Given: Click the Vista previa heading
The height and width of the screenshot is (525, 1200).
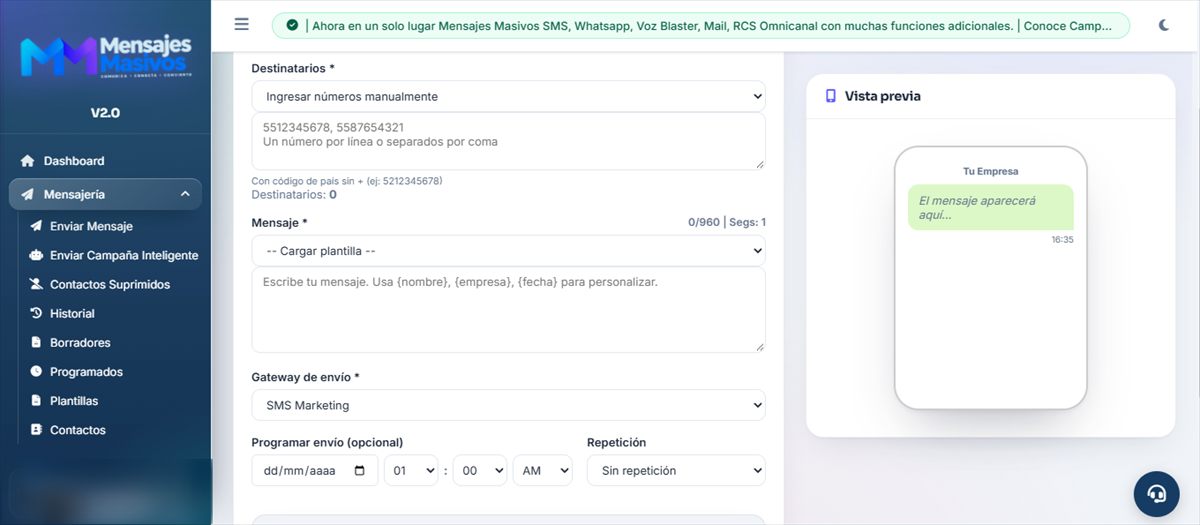Looking at the screenshot, I should click(x=882, y=96).
